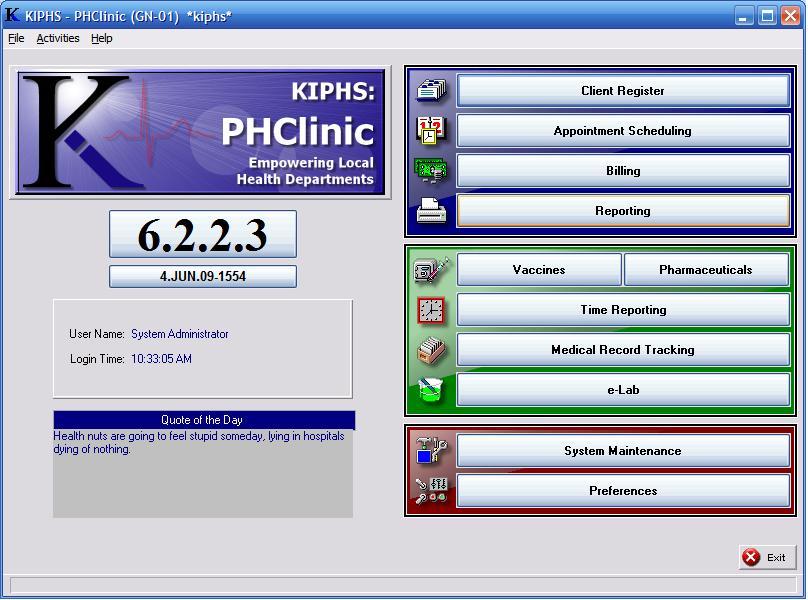Maximize the KIPHS PHClinic window
The image size is (808, 600).
click(x=767, y=16)
